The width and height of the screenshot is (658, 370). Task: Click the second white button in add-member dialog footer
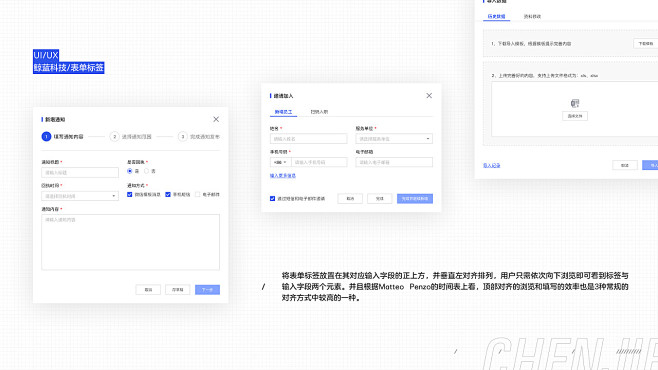(380, 198)
